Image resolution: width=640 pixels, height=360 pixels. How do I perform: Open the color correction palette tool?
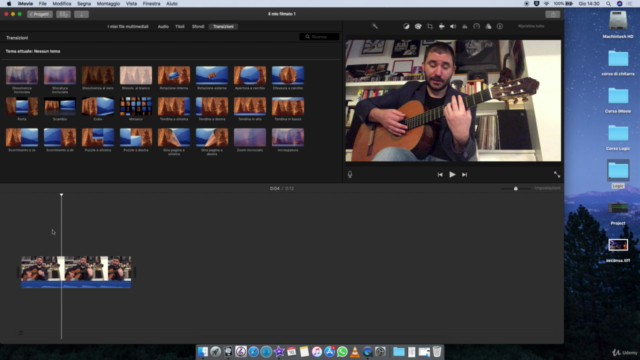(x=418, y=26)
